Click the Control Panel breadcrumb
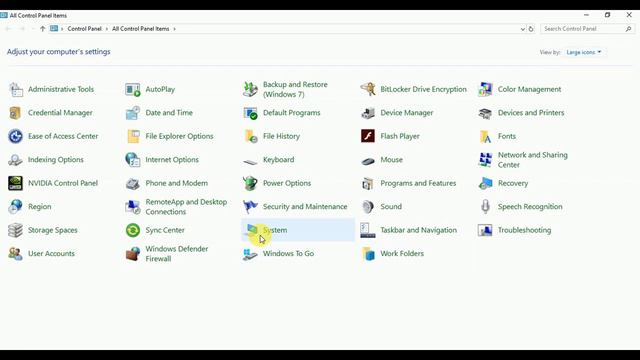This screenshot has height=360, width=640. 84,29
